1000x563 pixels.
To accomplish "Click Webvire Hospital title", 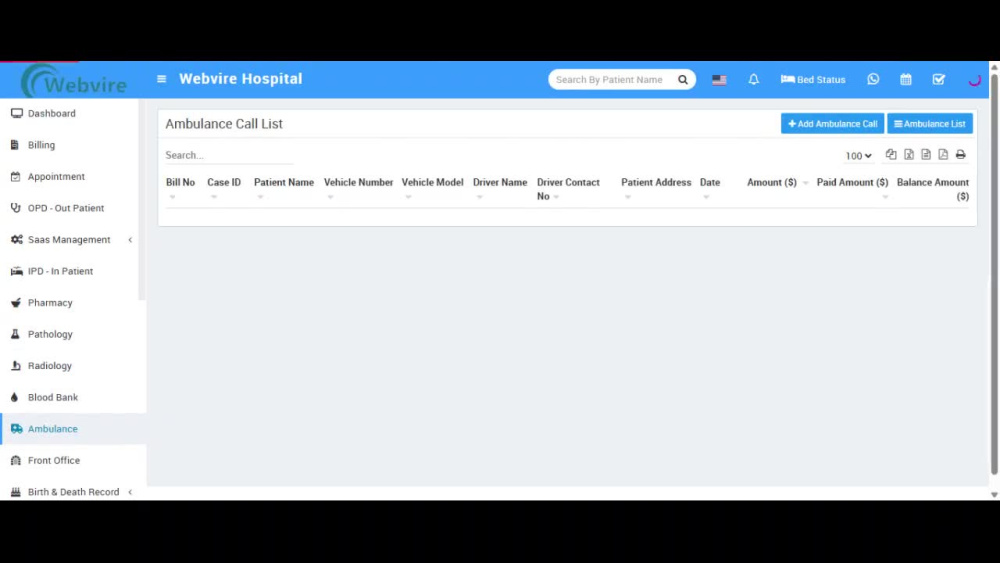I will (x=240, y=79).
